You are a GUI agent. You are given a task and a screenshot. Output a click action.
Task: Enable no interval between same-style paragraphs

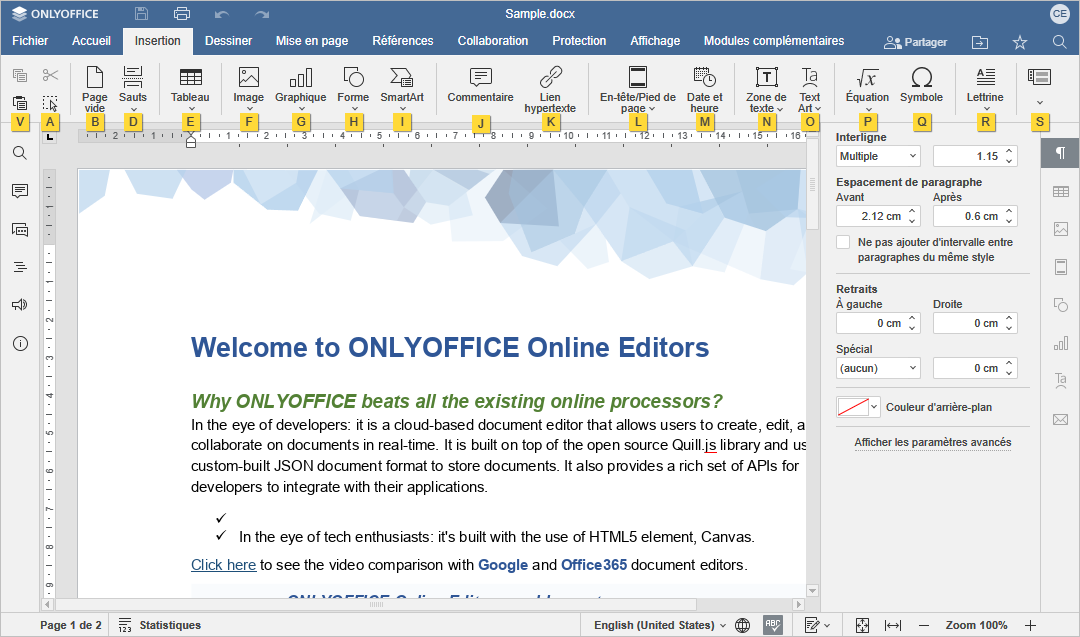(844, 242)
